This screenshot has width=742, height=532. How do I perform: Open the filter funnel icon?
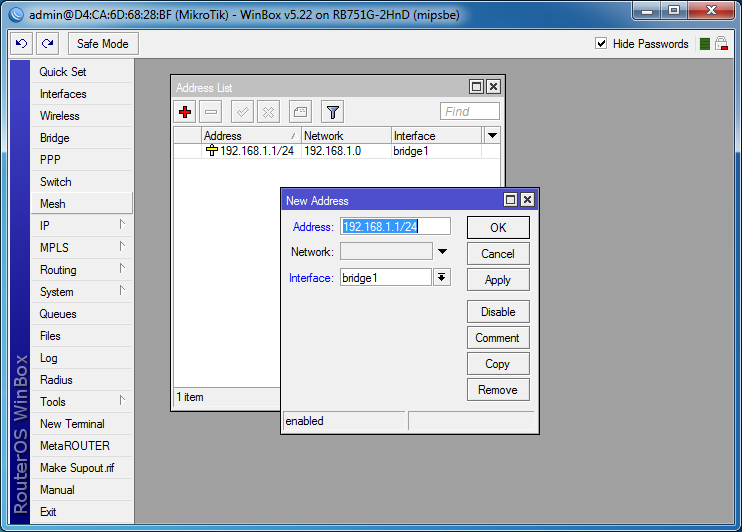coord(333,112)
